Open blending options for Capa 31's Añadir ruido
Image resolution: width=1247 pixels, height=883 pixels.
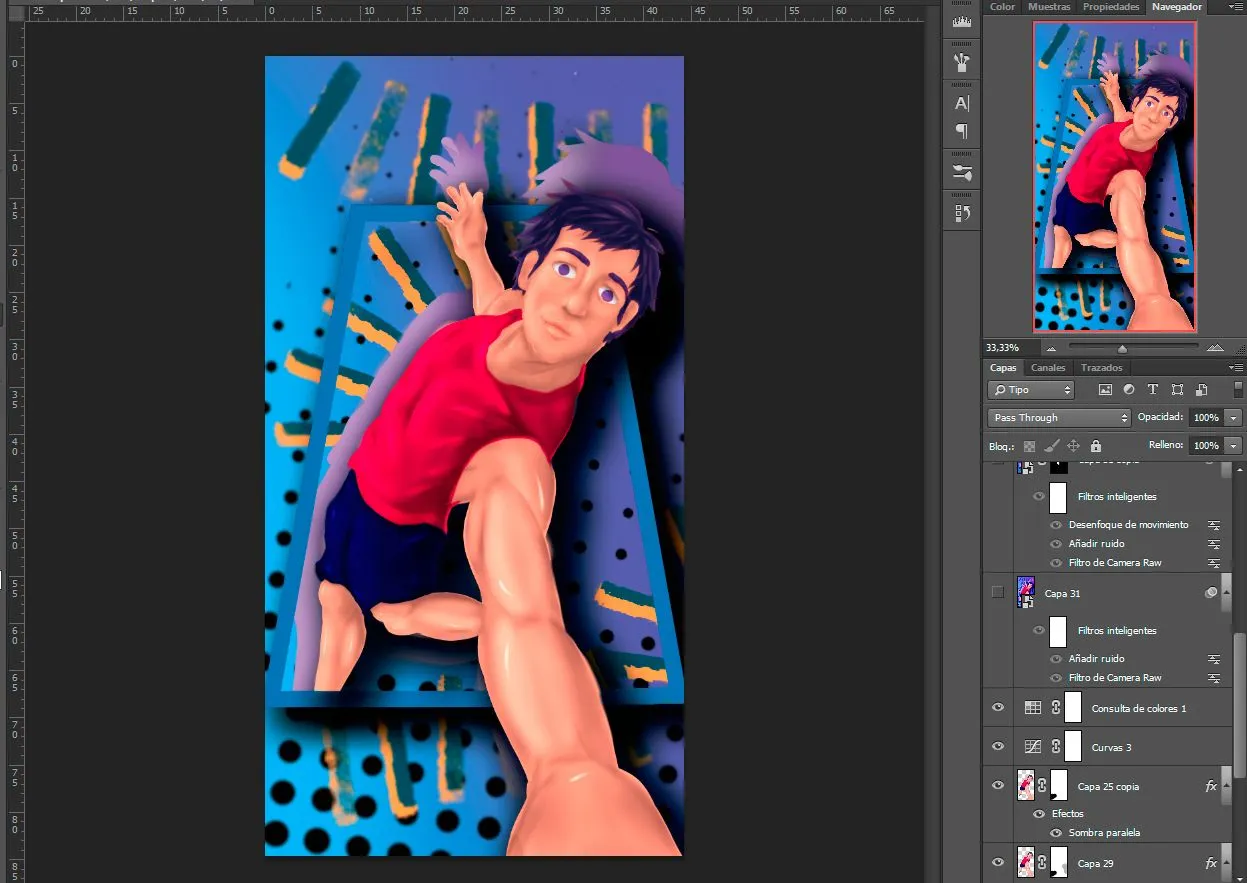pyautogui.click(x=1214, y=659)
